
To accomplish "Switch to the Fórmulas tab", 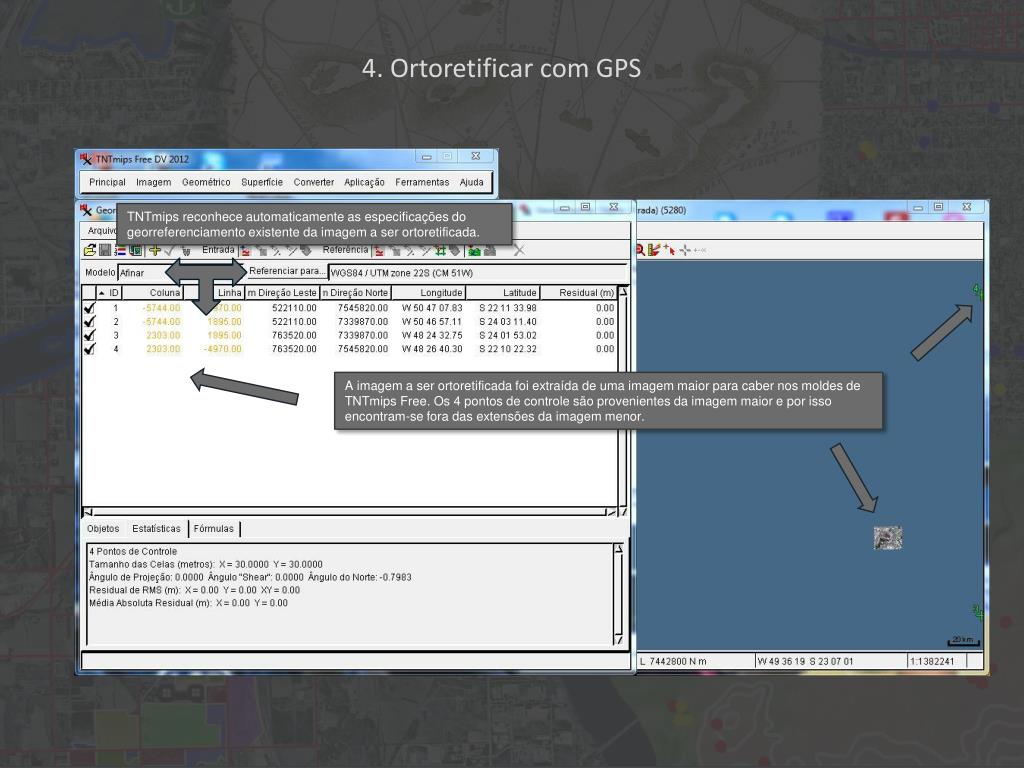I will pyautogui.click(x=214, y=528).
